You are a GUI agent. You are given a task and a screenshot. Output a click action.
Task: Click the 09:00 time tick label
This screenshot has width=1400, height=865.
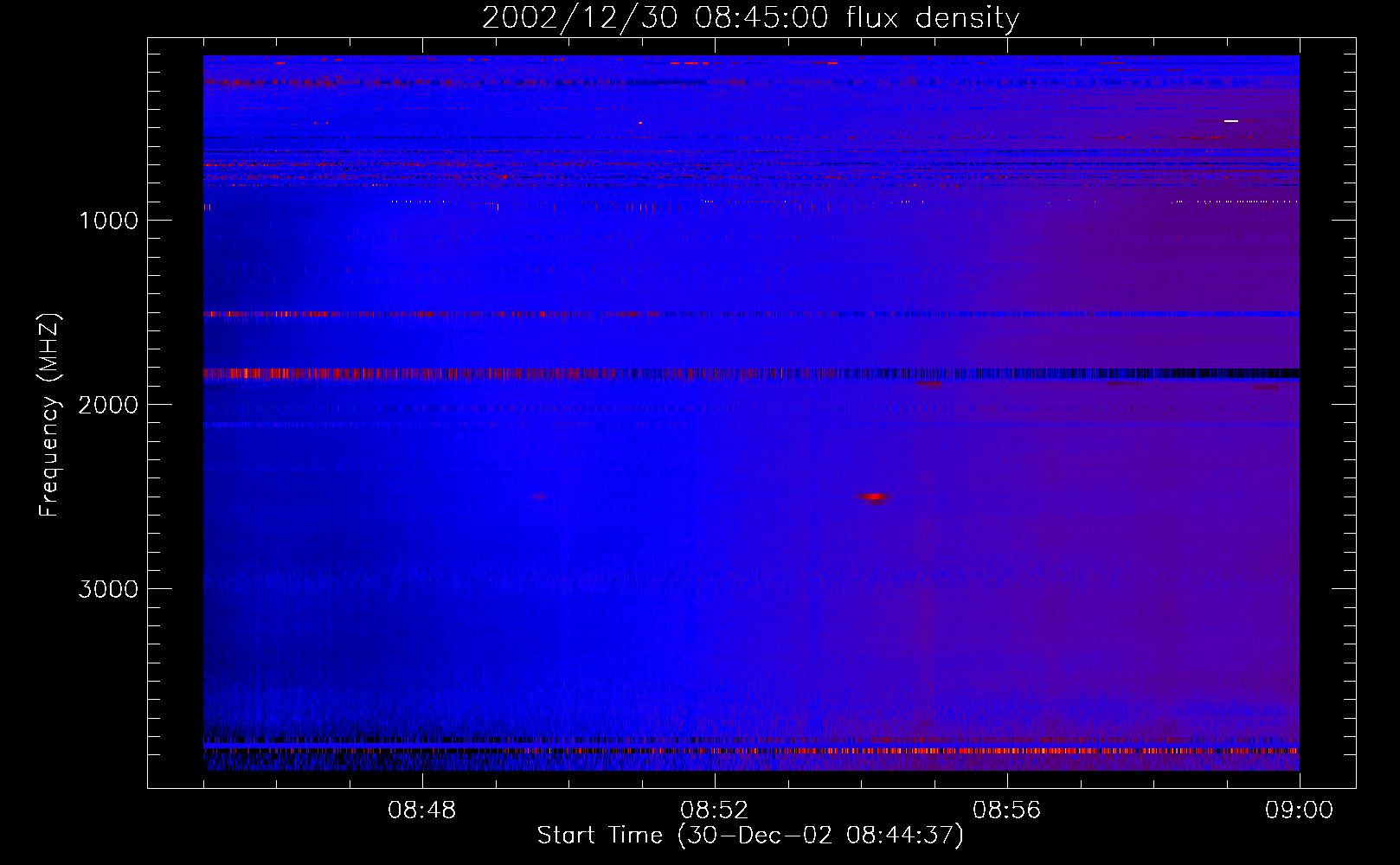[x=1300, y=811]
